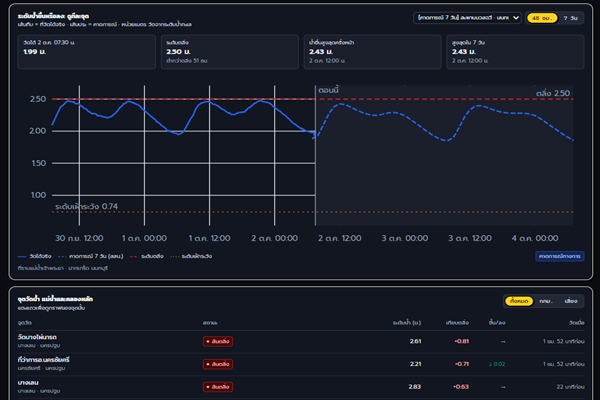Select the กทม. filter tab
600x400 pixels.
[x=546, y=301]
